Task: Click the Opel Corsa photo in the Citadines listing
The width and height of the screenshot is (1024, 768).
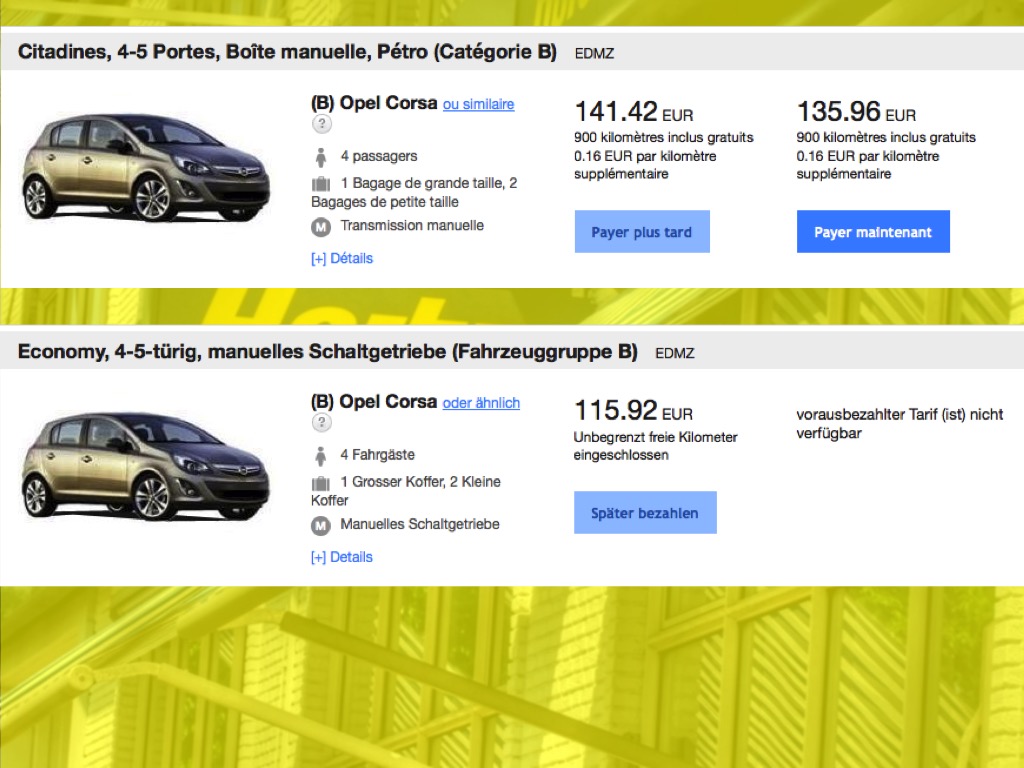Action: [146, 168]
